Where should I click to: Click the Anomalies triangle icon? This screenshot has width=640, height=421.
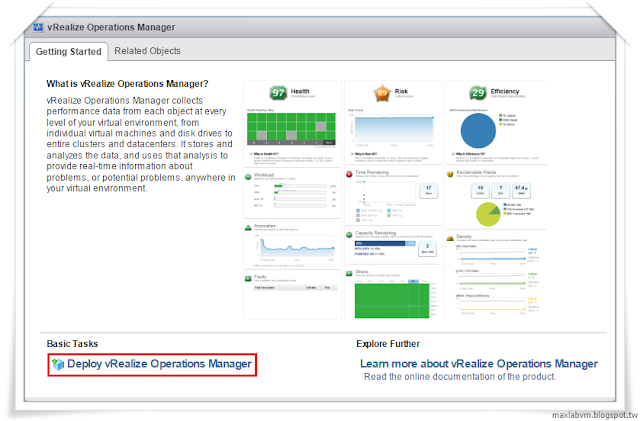click(x=248, y=228)
